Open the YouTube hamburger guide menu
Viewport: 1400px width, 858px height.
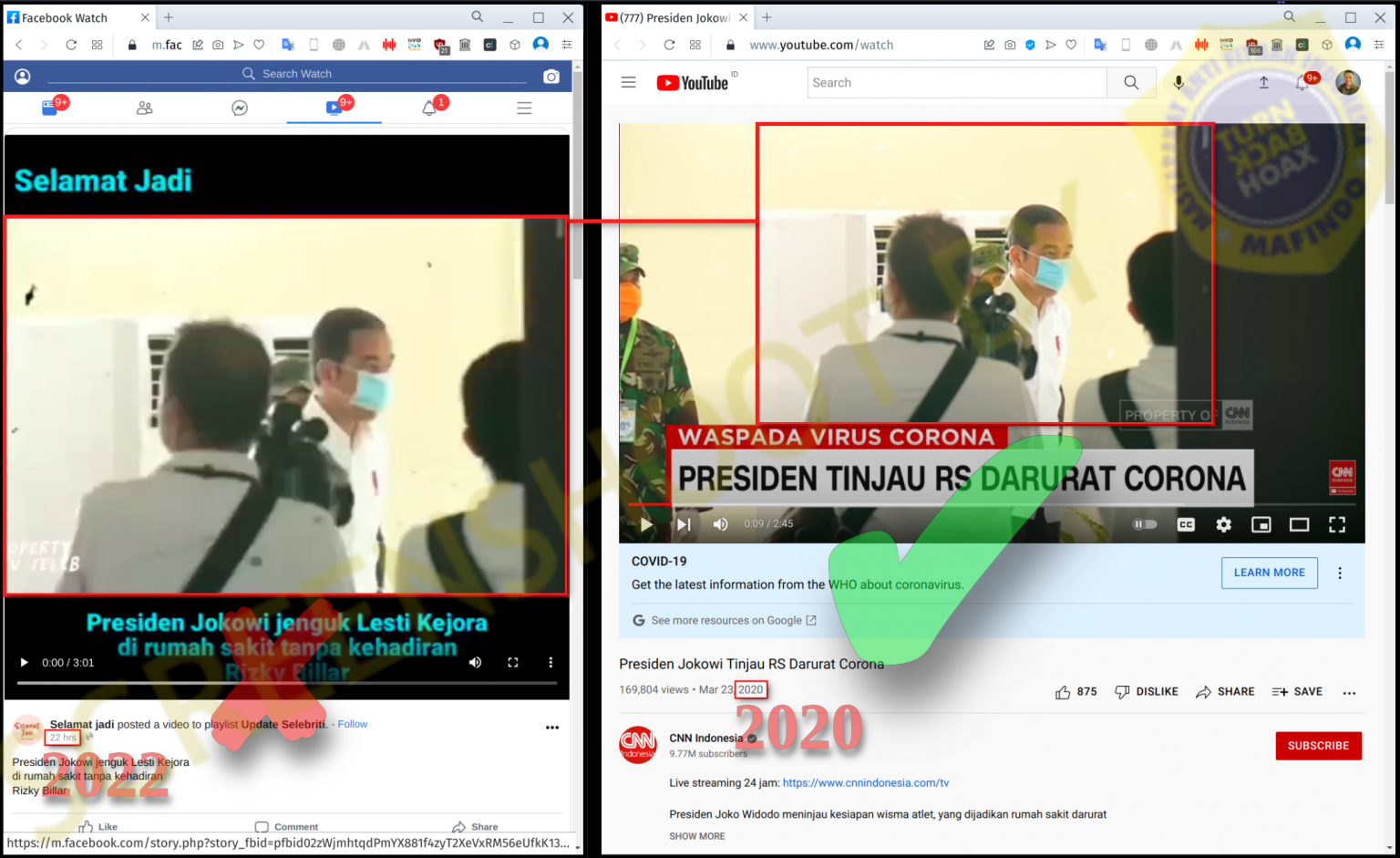point(628,83)
